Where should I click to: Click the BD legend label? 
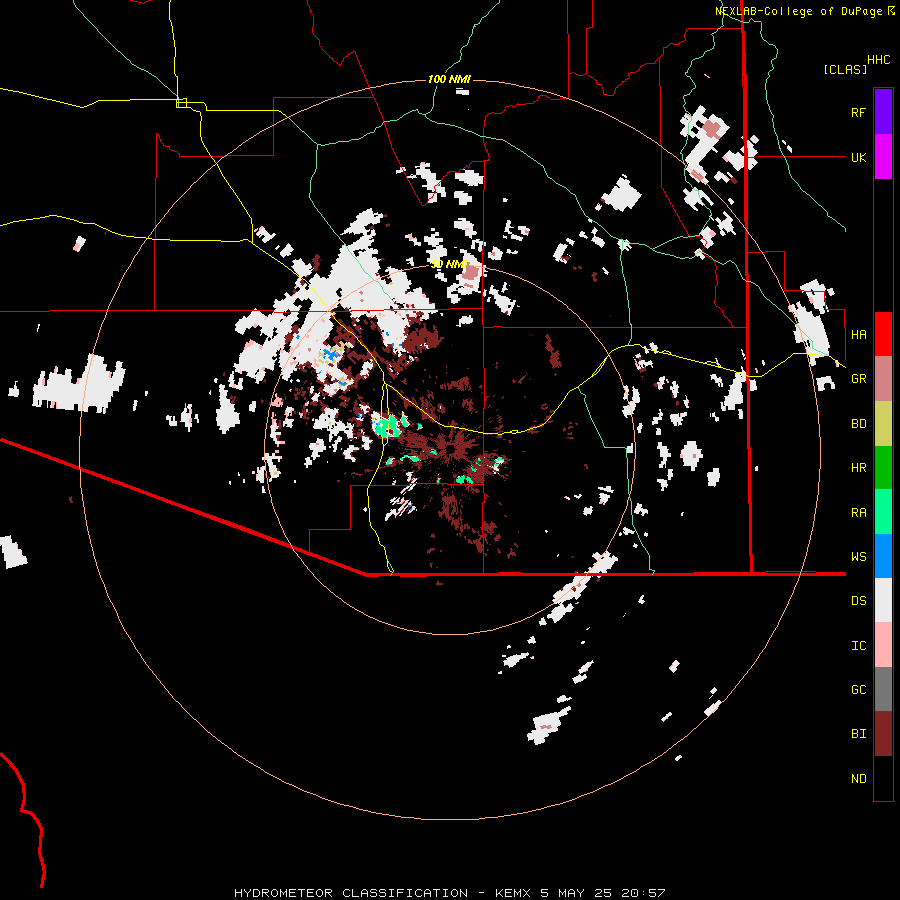click(x=858, y=424)
